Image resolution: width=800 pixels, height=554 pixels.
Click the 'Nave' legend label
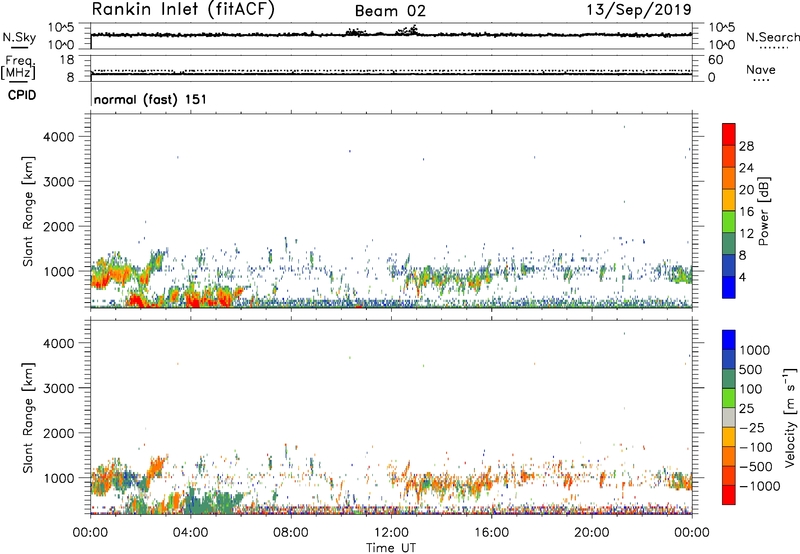tap(761, 70)
